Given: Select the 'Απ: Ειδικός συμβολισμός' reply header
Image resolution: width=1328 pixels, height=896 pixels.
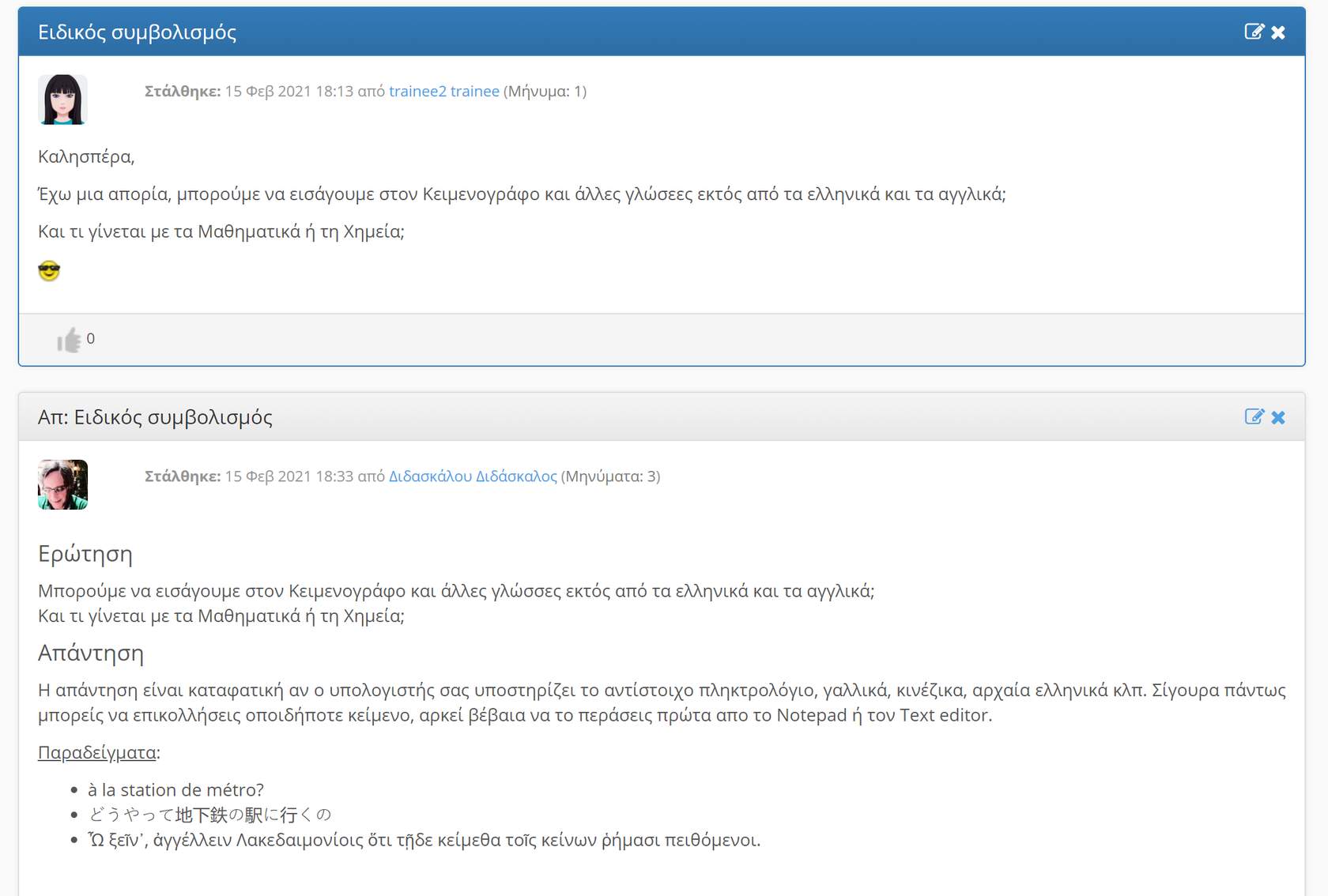Looking at the screenshot, I should coord(155,417).
